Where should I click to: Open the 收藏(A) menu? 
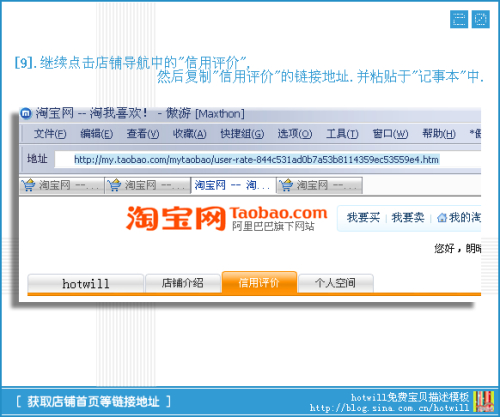189,134
